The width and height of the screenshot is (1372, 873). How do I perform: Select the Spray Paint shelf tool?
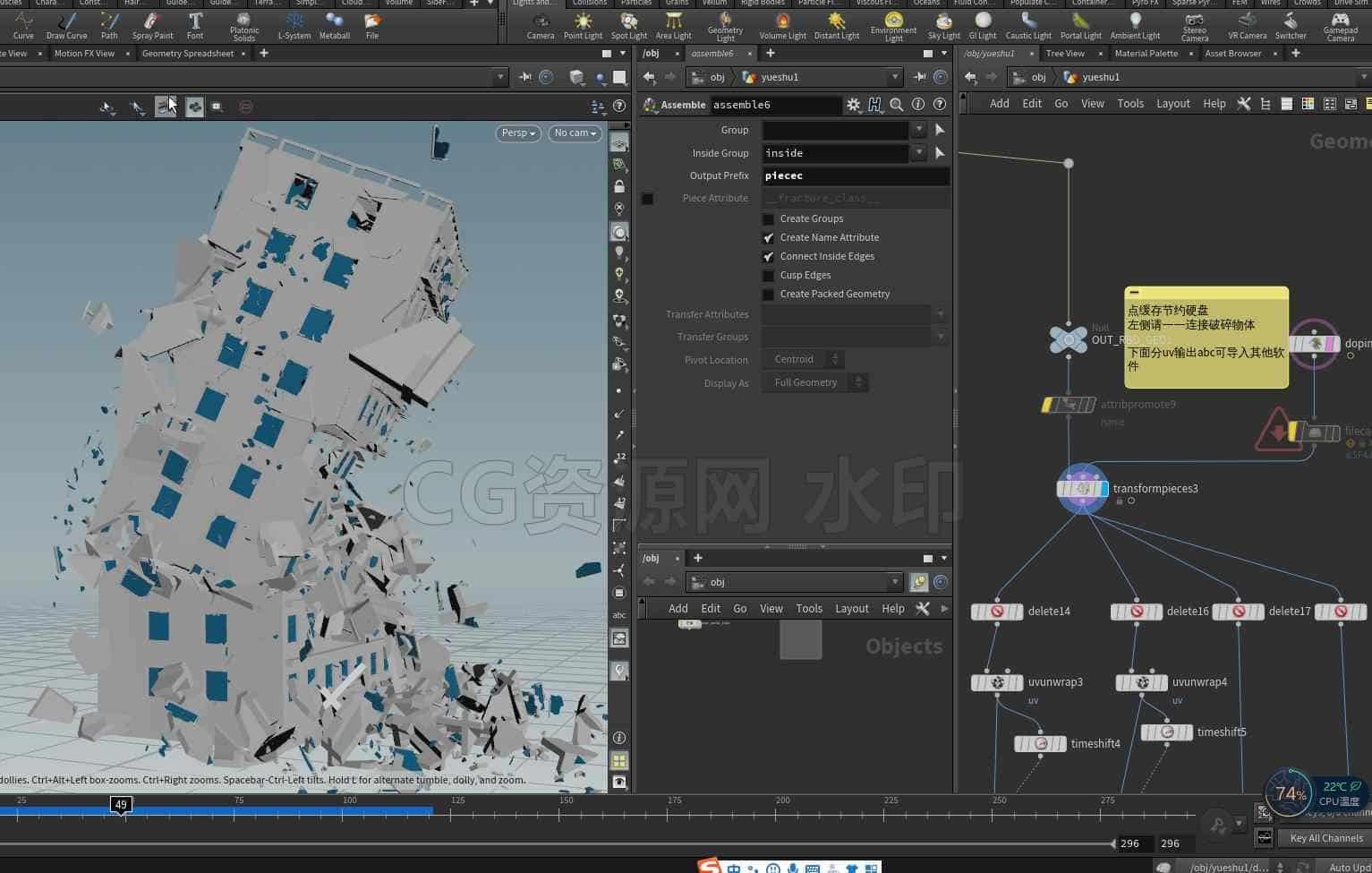coord(152,26)
